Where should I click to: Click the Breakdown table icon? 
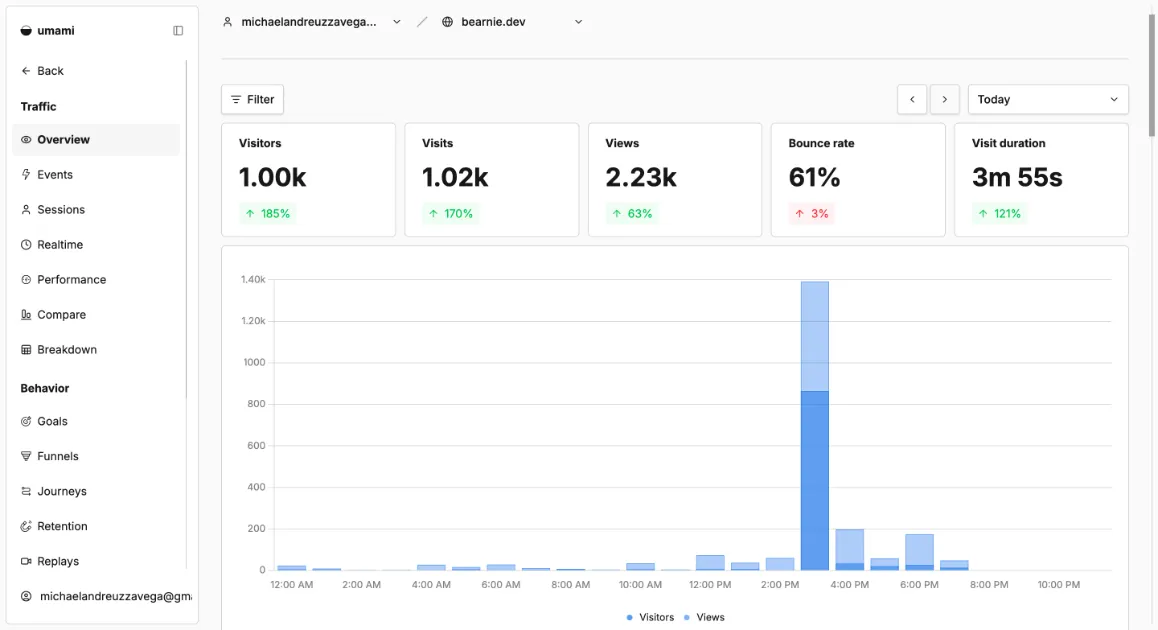(x=26, y=350)
